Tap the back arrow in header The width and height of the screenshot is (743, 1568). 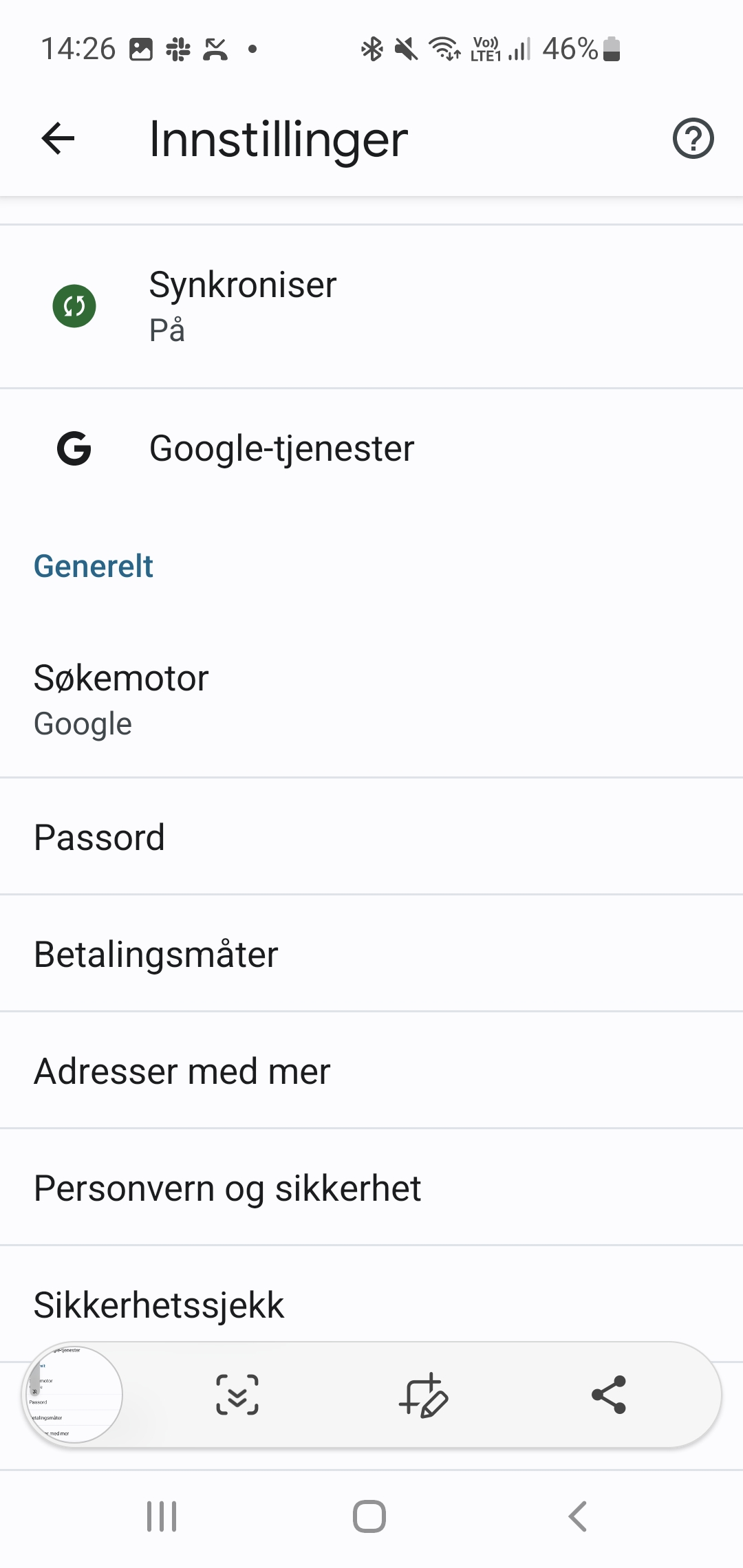58,139
